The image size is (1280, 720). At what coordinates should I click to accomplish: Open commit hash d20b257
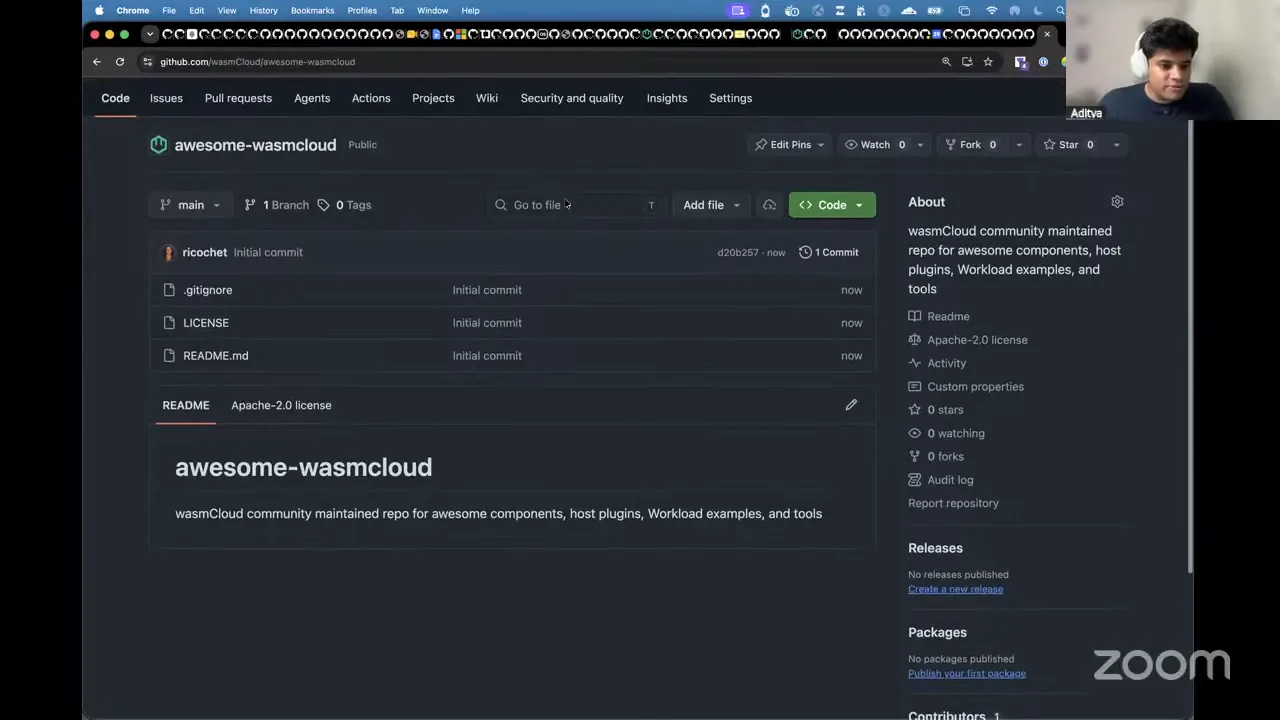[738, 253]
